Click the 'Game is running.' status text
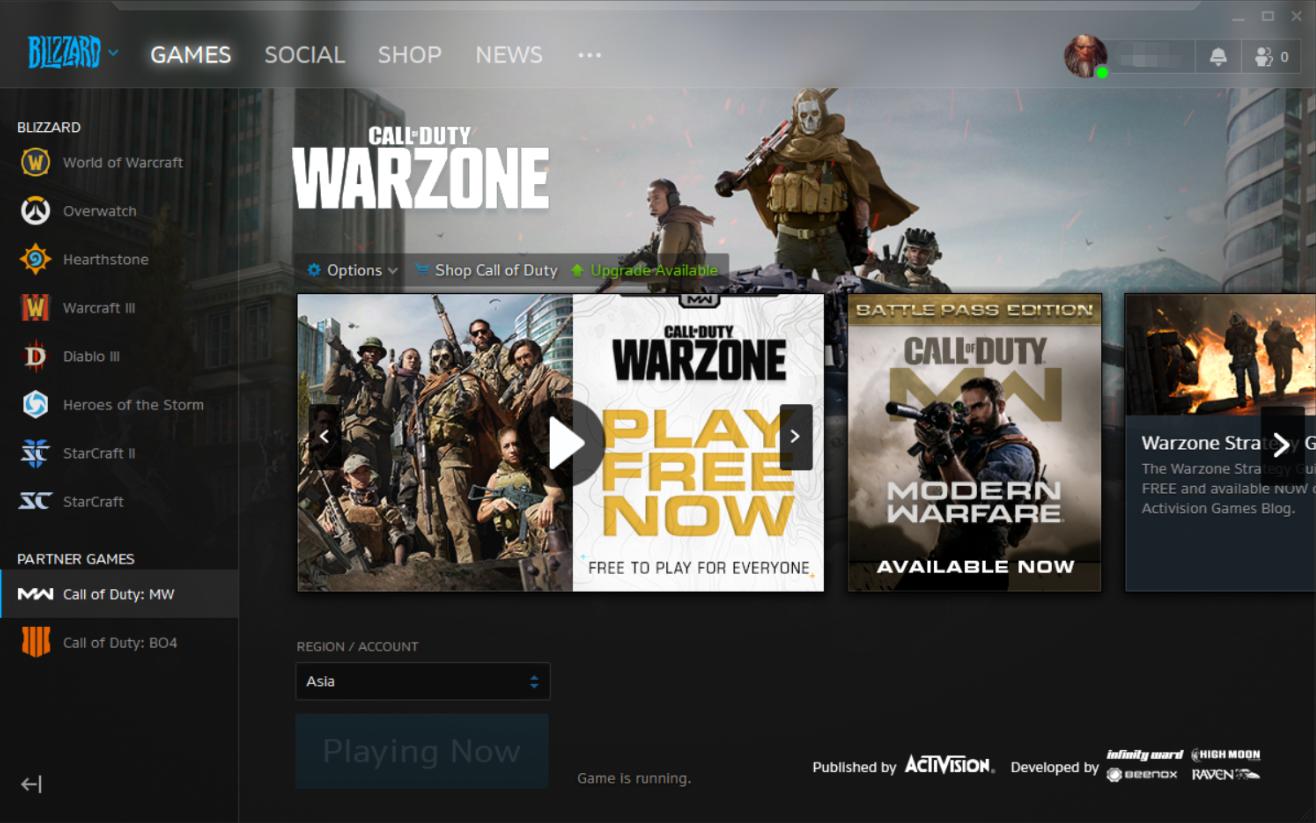The image size is (1316, 823). coord(634,778)
